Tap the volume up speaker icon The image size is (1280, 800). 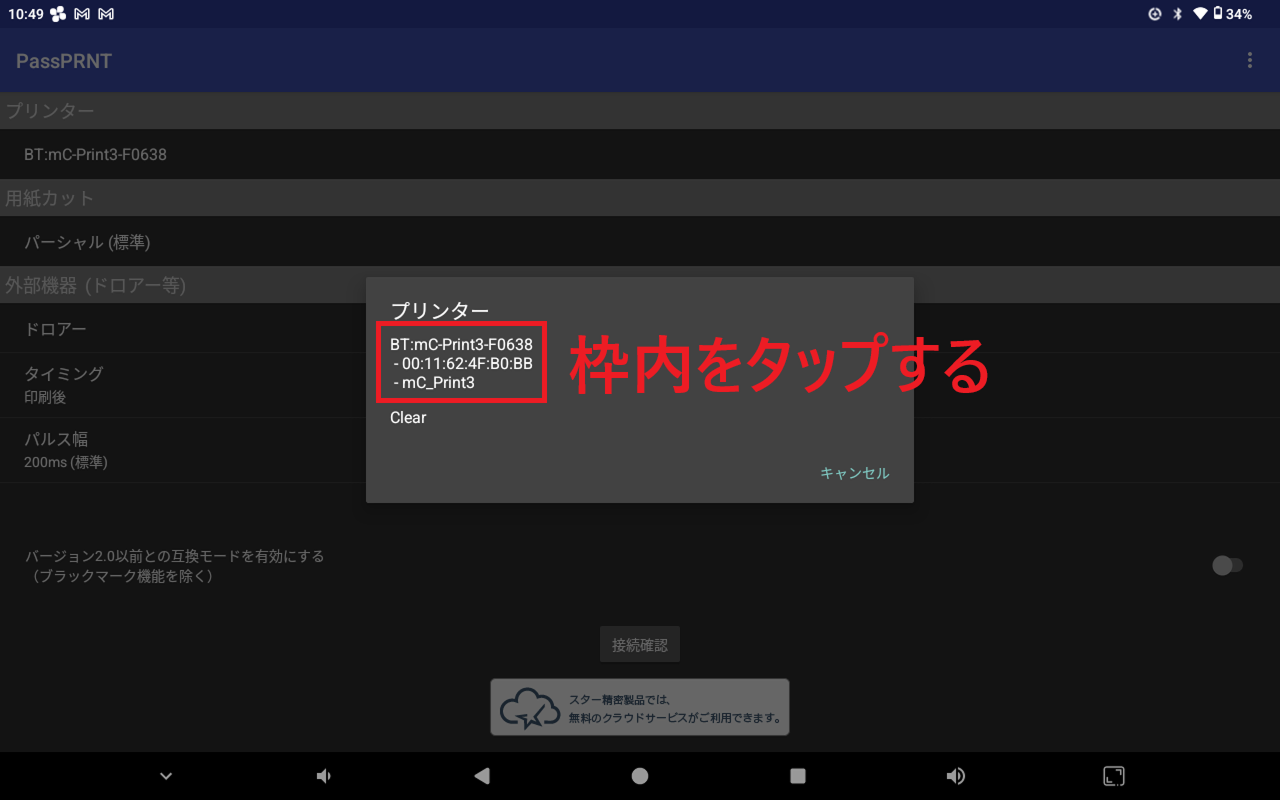click(x=955, y=776)
